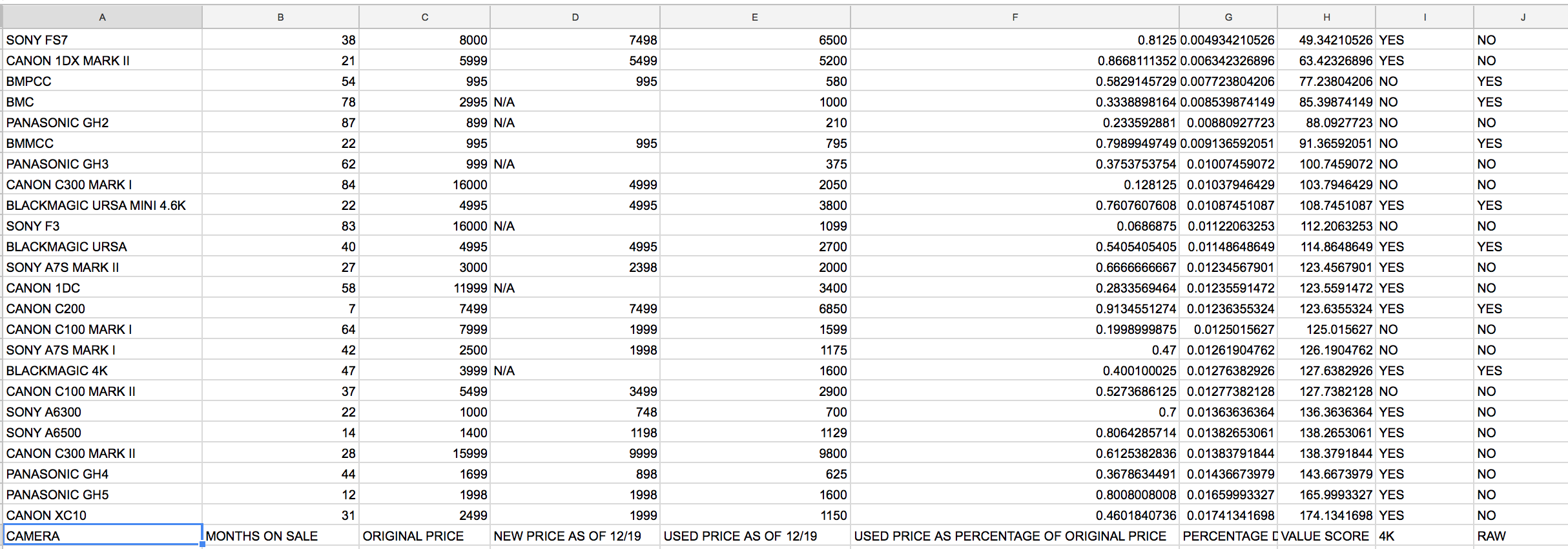Screen dimensions: 1568x549
Task: Select the SONY A6500 cell
Action: pos(102,433)
